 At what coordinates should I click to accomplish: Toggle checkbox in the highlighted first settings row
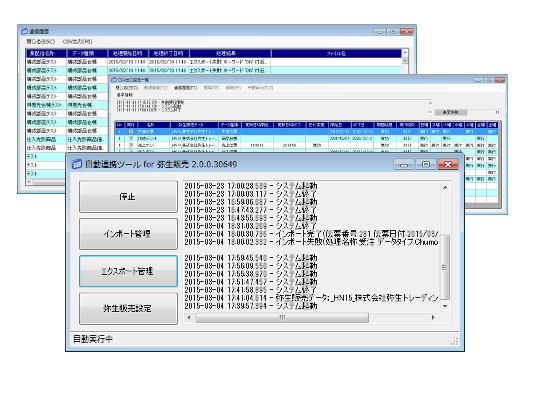(131, 132)
